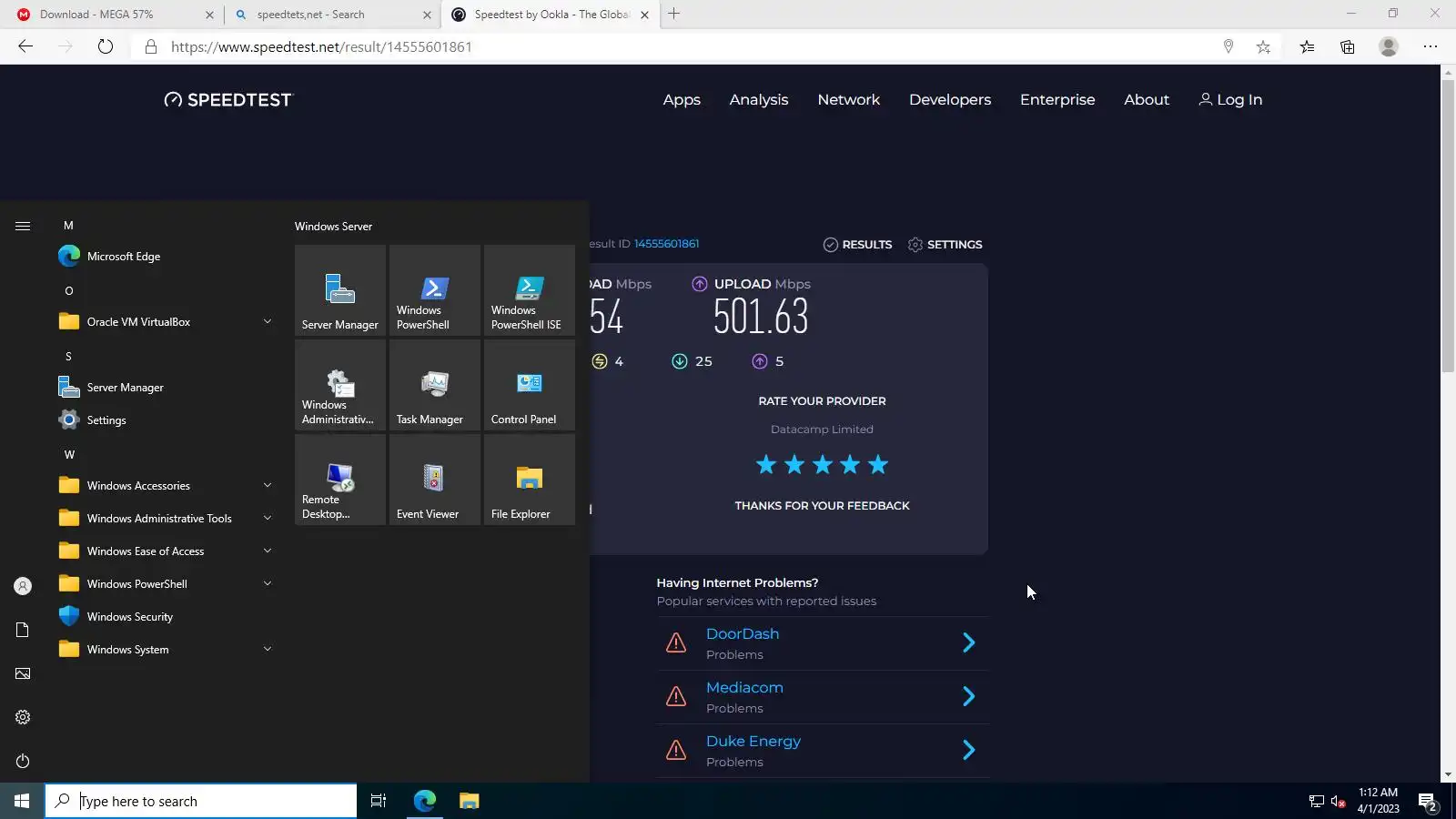This screenshot has width=1456, height=819.
Task: Click the taskbar search box
Action: [201, 801]
